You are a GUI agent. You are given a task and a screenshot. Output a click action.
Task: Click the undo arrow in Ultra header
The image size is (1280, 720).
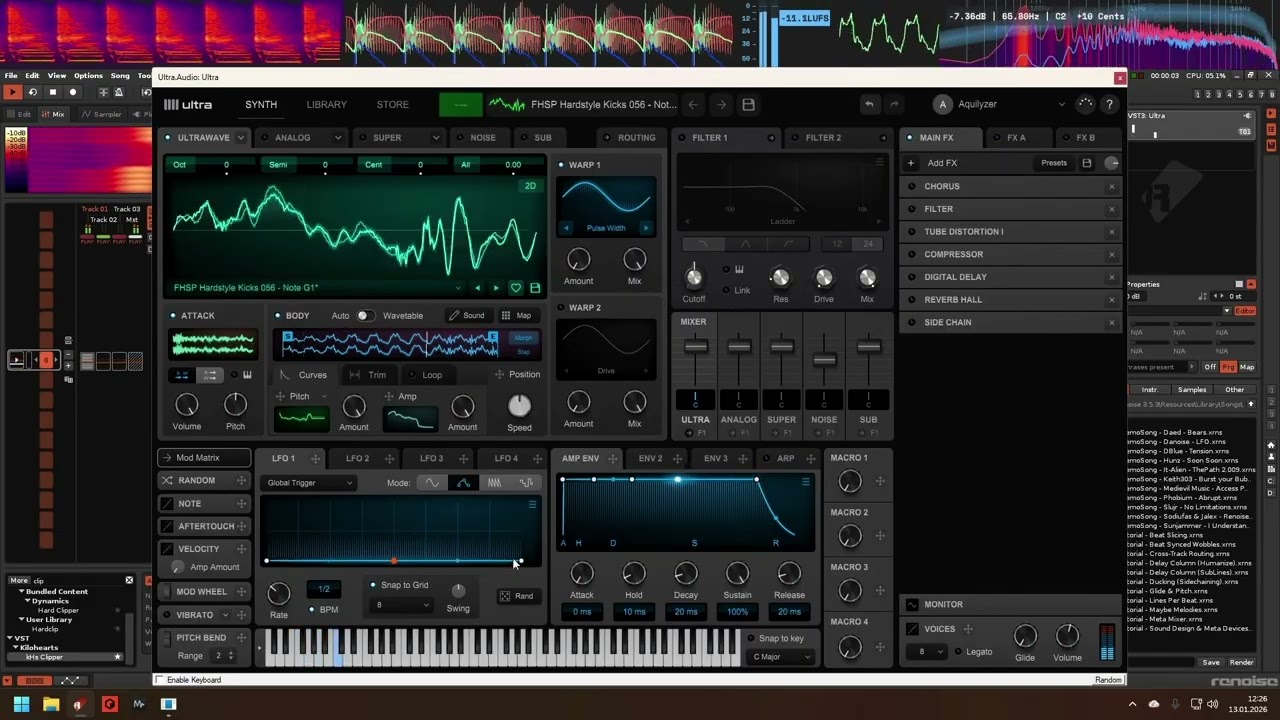869,104
